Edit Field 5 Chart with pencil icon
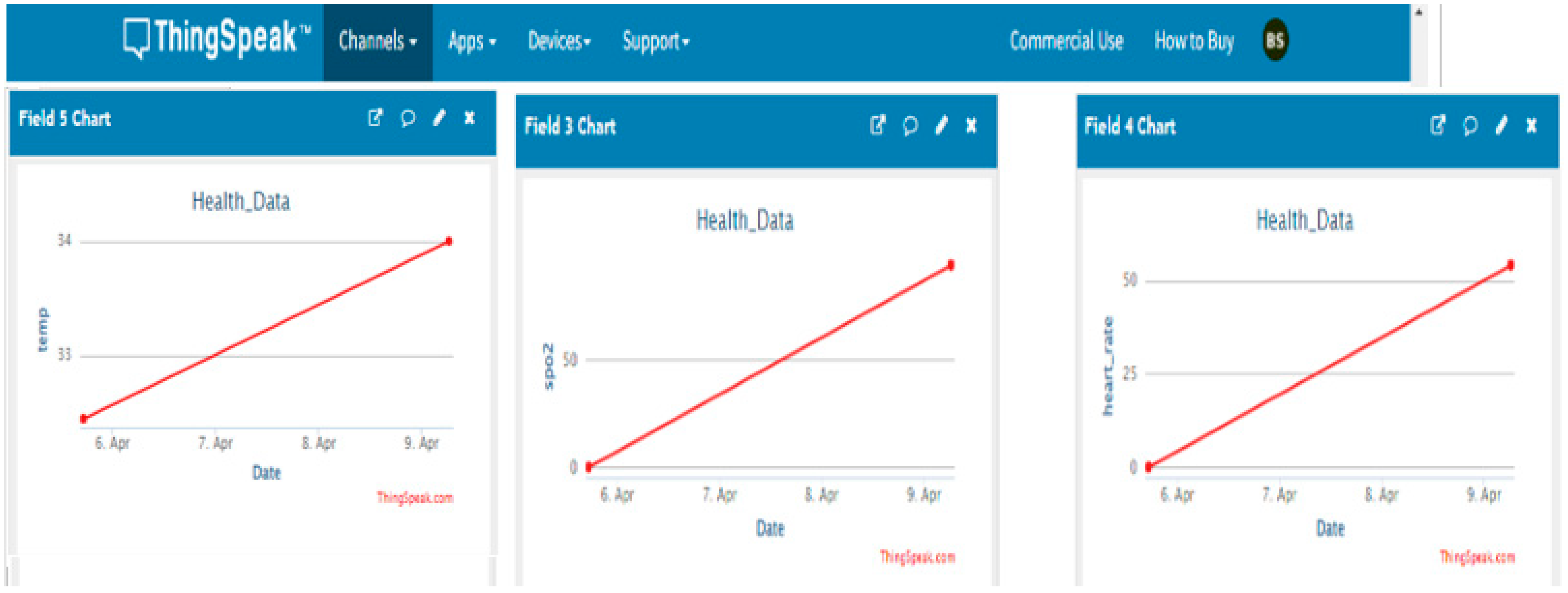This screenshot has height=593, width=1568. (440, 117)
